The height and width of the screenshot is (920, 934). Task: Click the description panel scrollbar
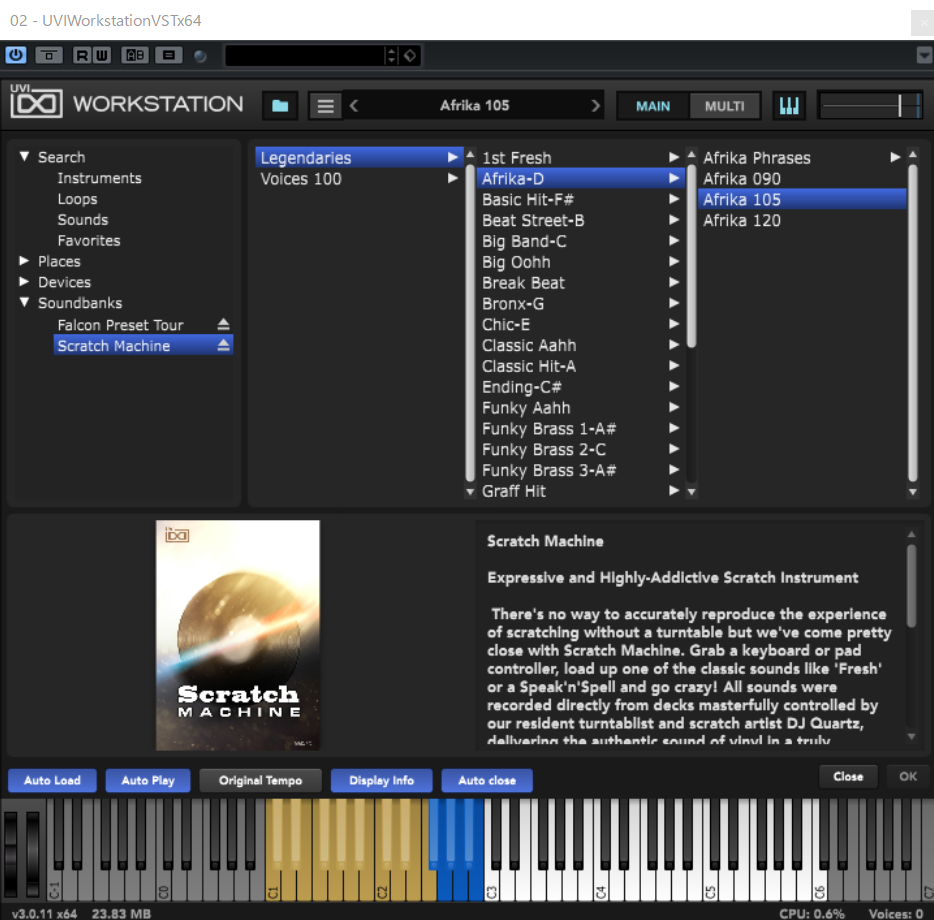(x=911, y=586)
